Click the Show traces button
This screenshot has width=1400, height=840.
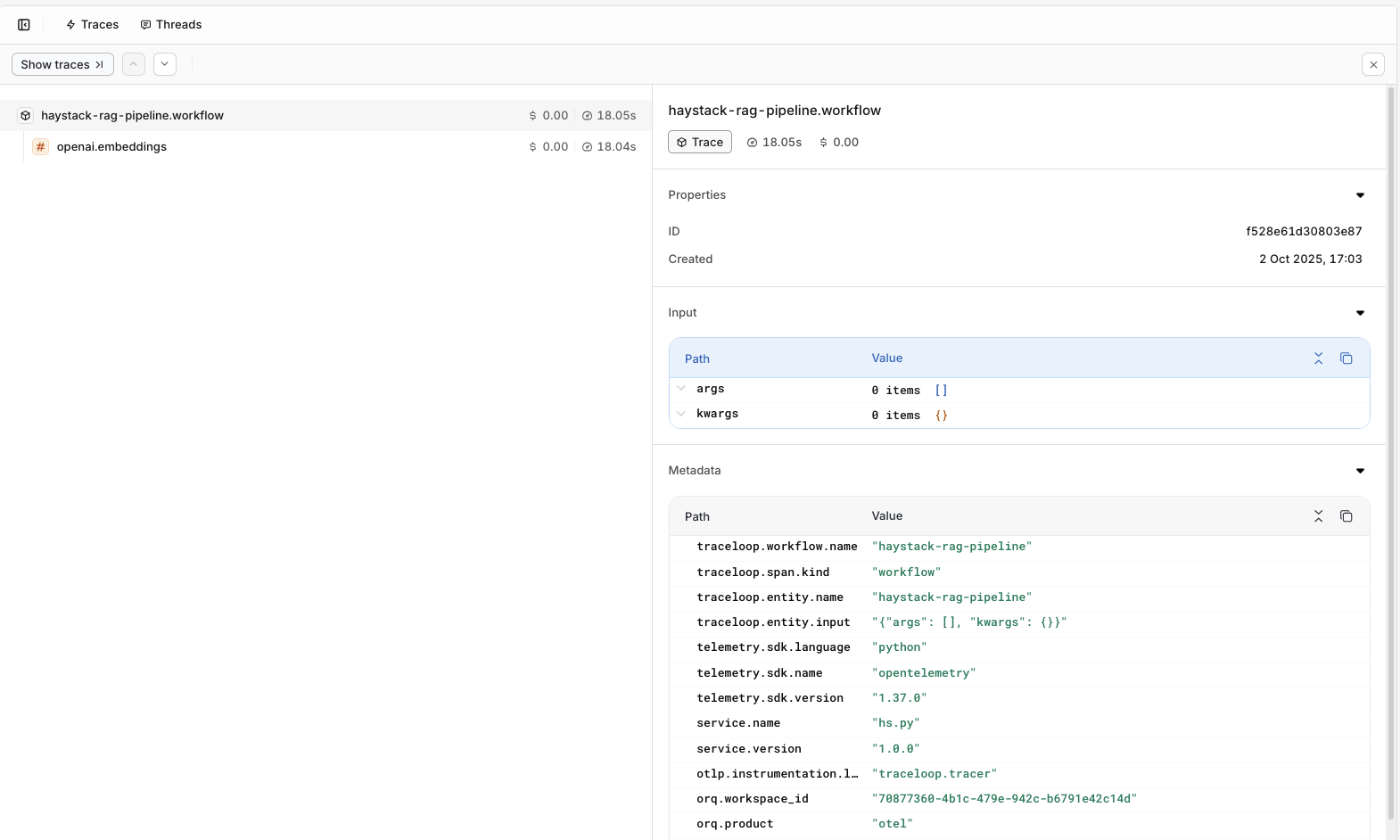pos(62,64)
